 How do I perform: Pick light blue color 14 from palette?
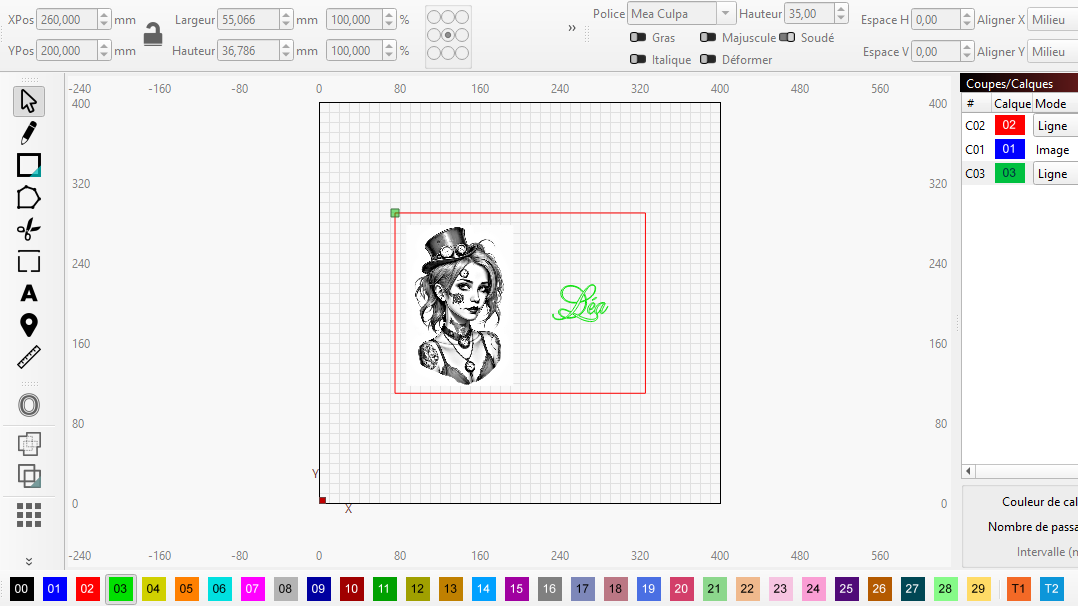(483, 589)
